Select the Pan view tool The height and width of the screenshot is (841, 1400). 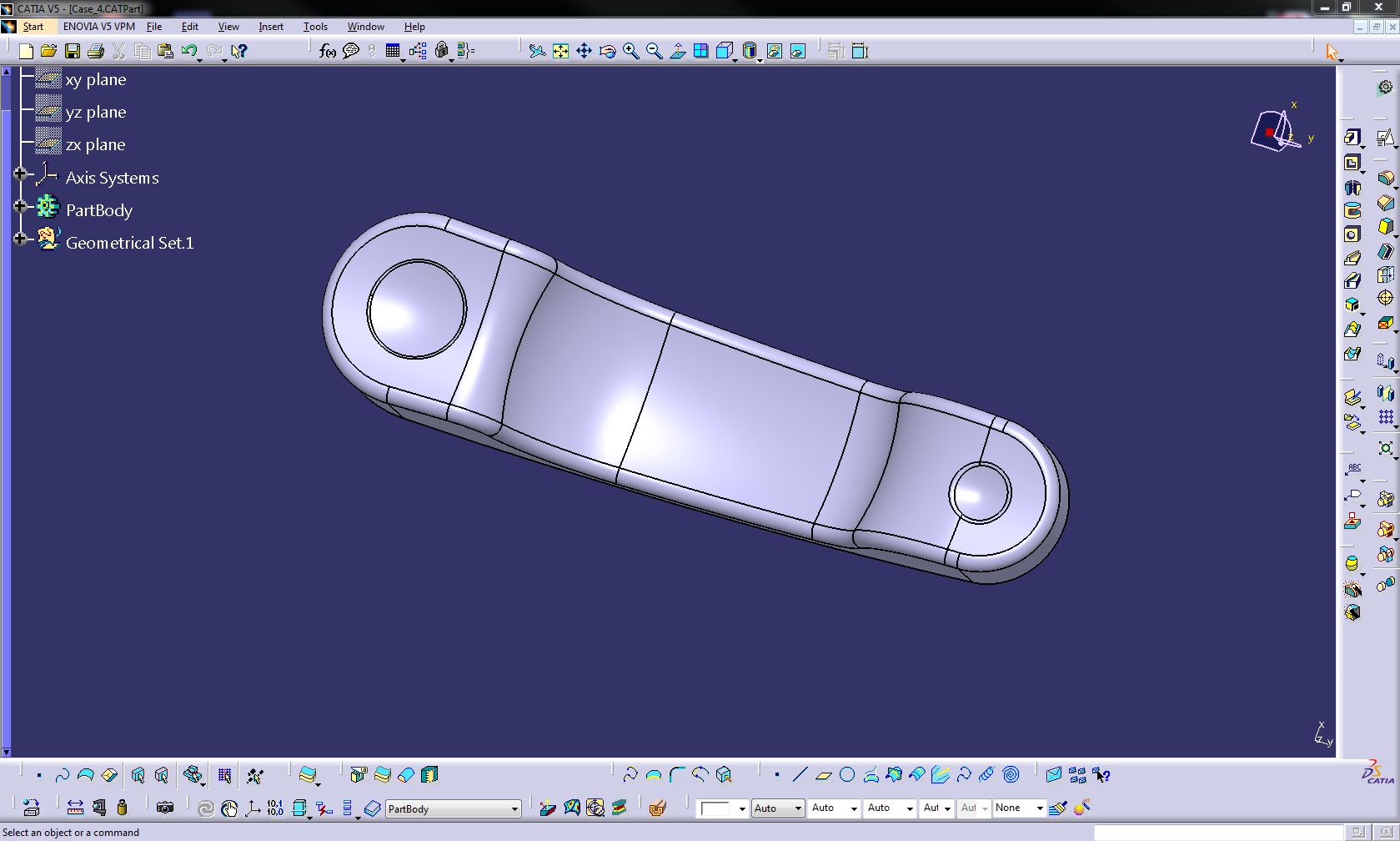(585, 51)
